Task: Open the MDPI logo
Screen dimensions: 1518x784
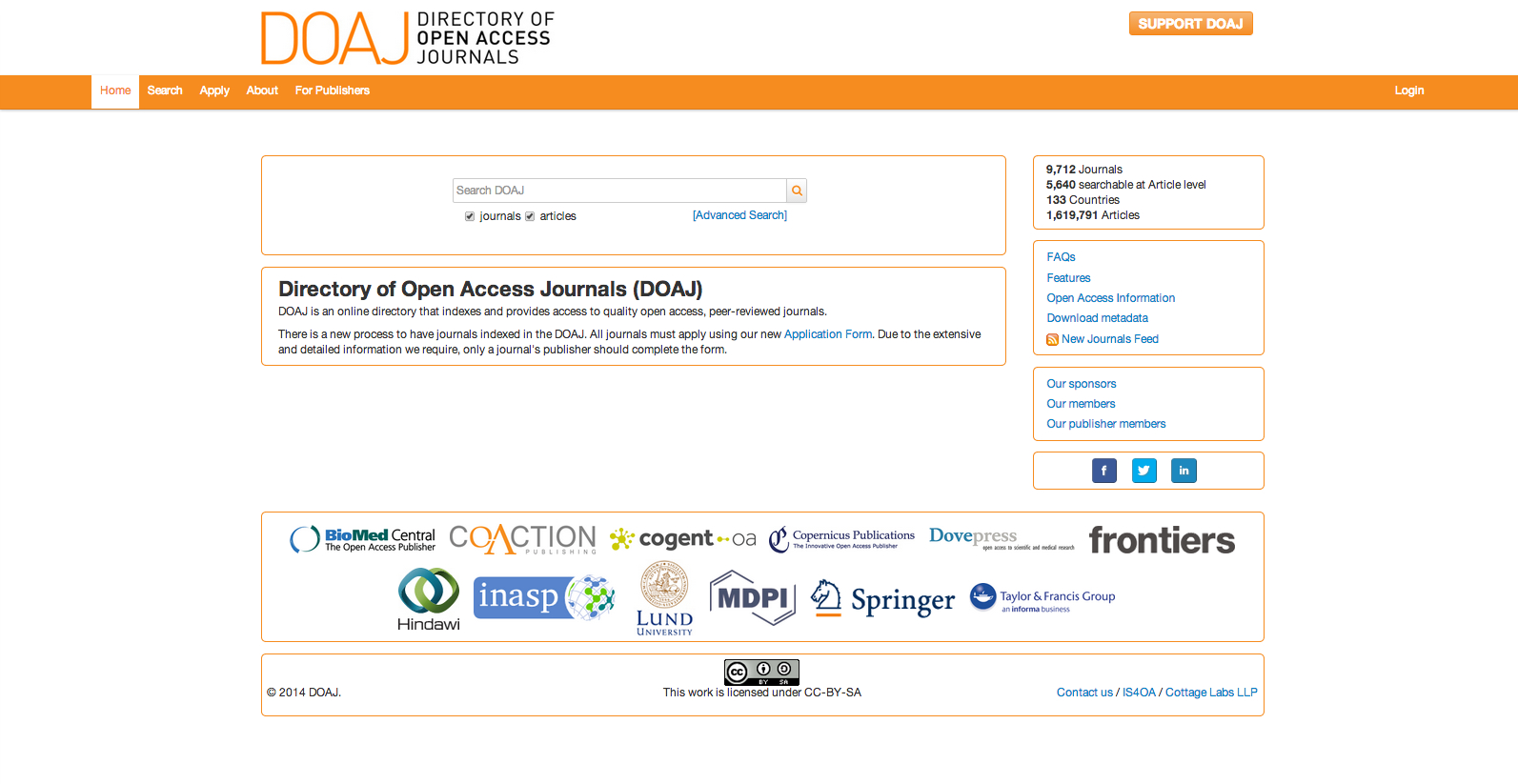Action: pyautogui.click(x=753, y=598)
